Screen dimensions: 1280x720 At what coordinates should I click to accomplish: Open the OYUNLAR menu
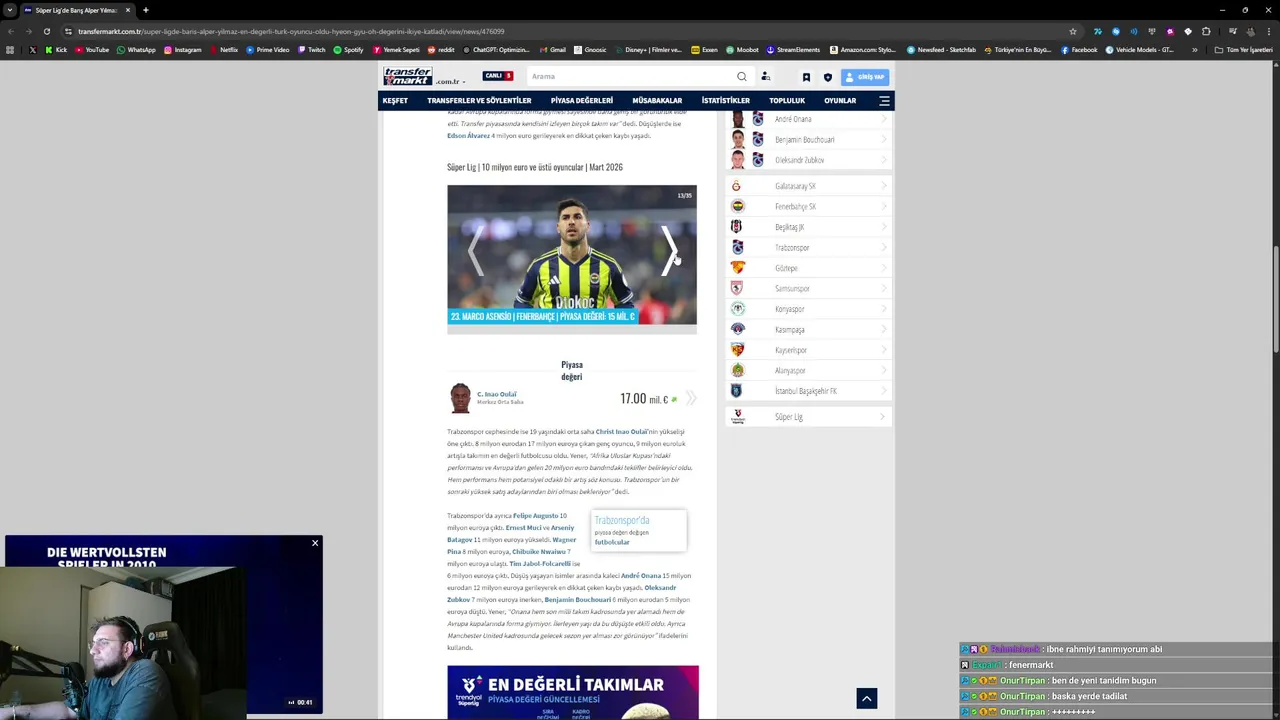[x=840, y=101]
